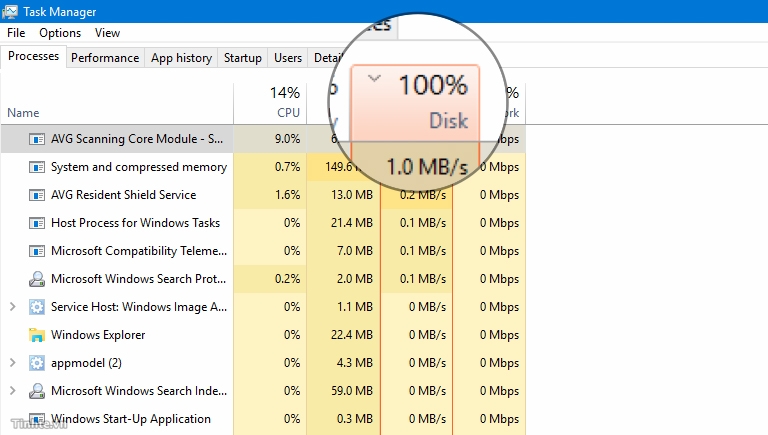Viewport: 768px width, 435px height.
Task: Expand the appmodel (2) process group
Action: 13,363
